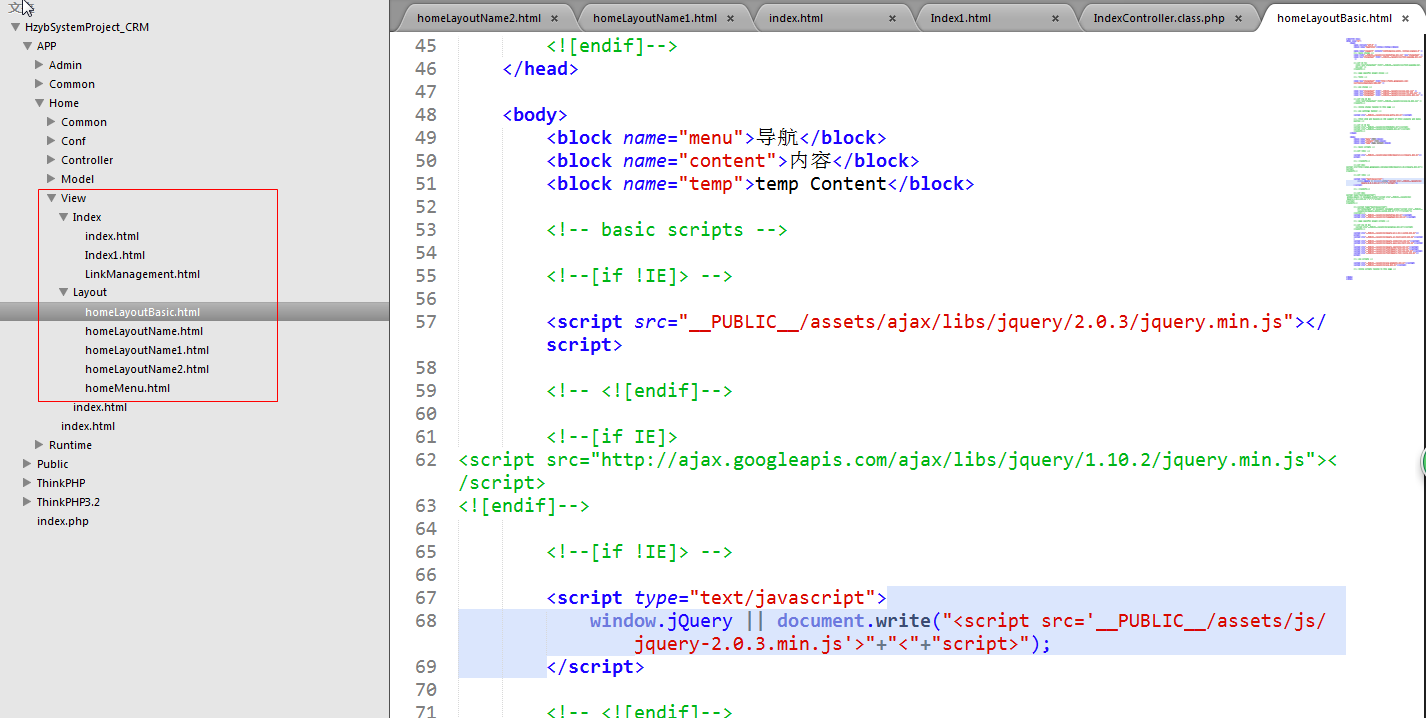This screenshot has width=1426, height=718.
Task: Switch to IndexController.class.php tab
Action: [1158, 18]
